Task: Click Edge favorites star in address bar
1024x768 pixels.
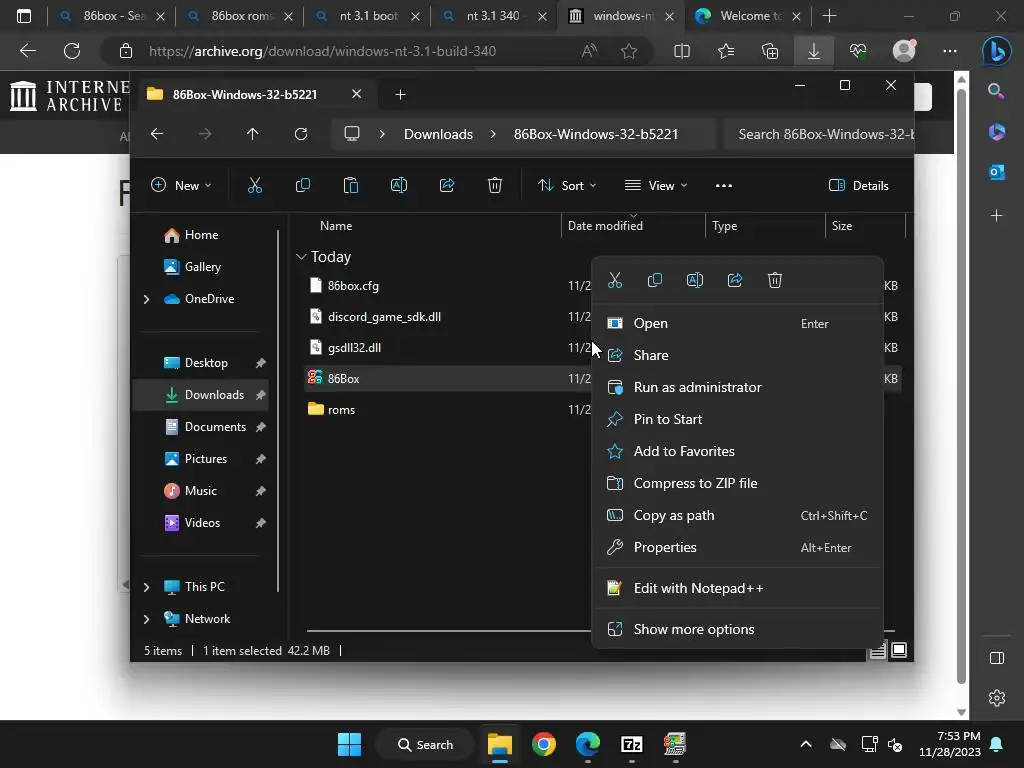Action: [629, 51]
